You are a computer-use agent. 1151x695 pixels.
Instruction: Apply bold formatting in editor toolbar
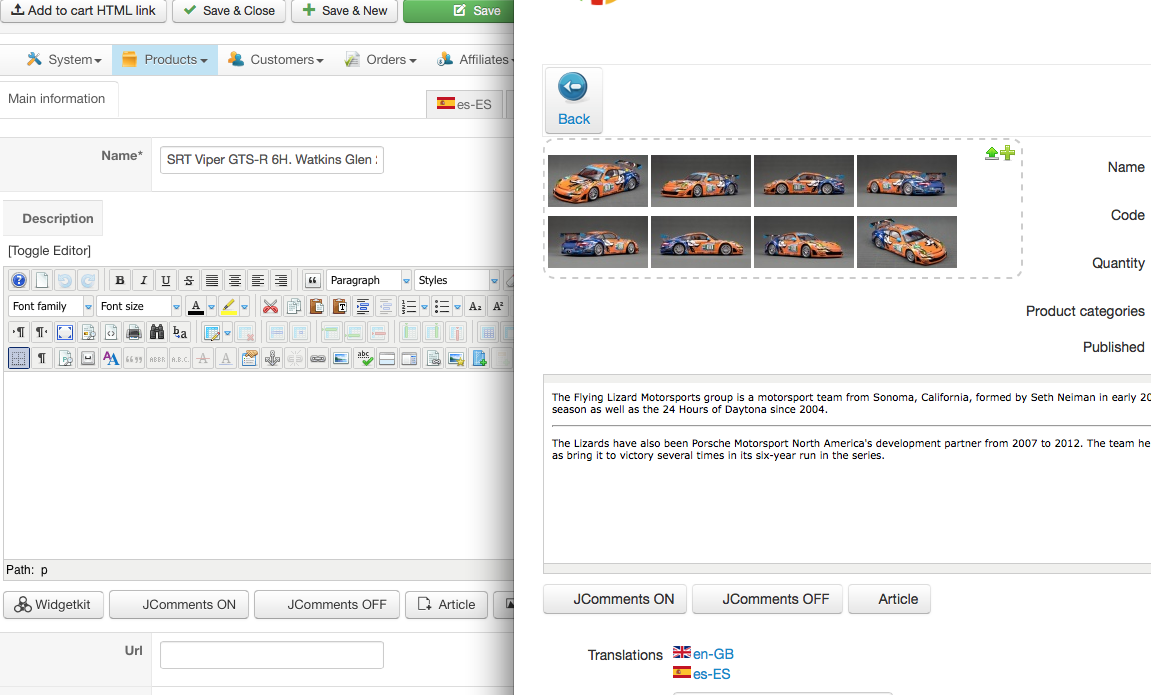click(x=120, y=280)
